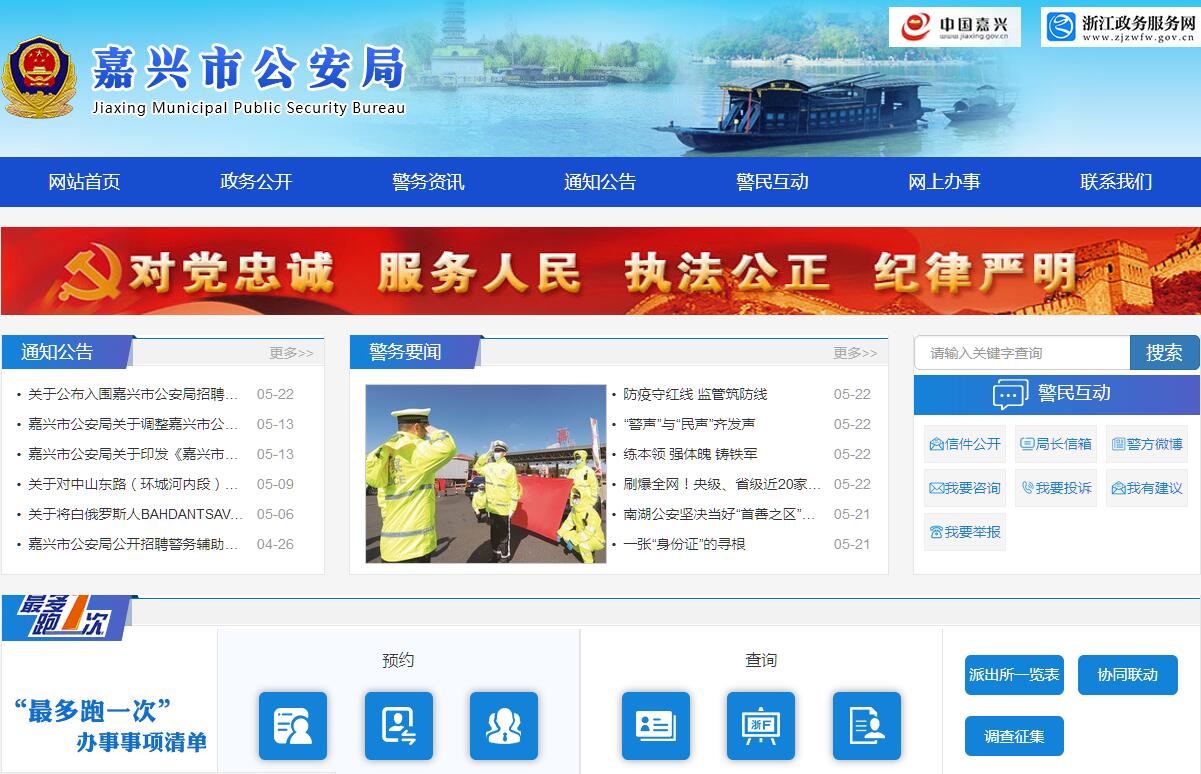Click the first 预约 icon with ID card

click(x=292, y=725)
